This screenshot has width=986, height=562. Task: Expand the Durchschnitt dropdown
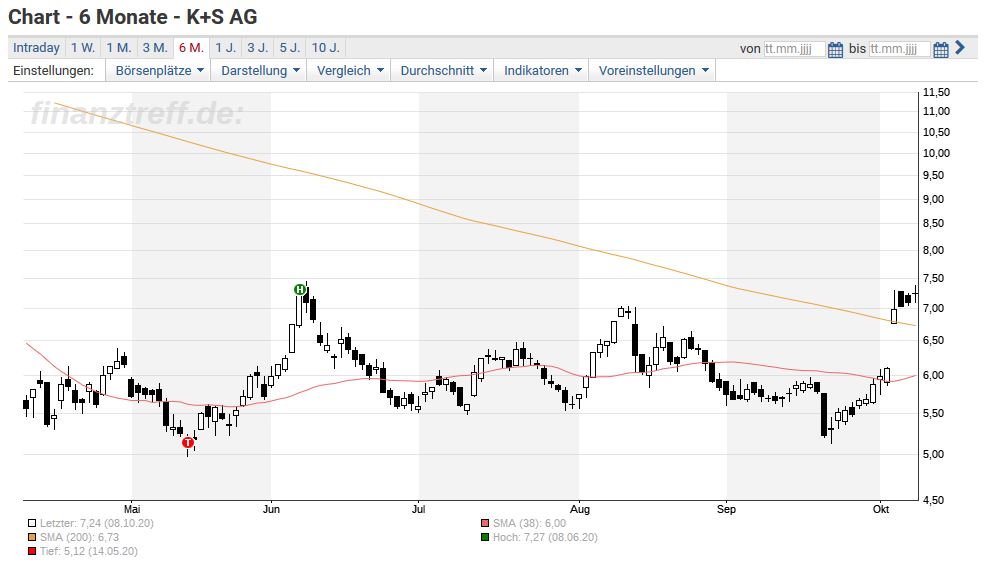[x=443, y=70]
